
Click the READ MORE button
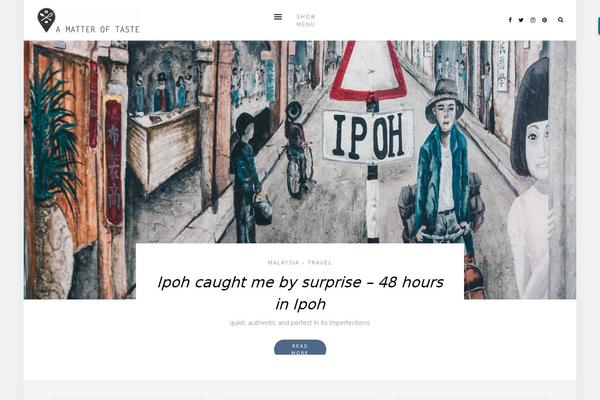click(x=300, y=348)
